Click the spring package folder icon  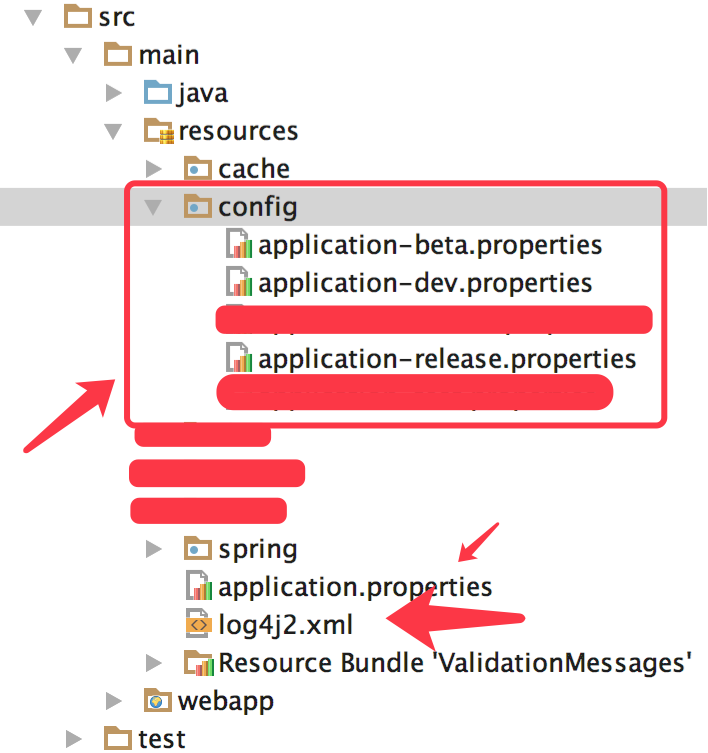tap(198, 548)
